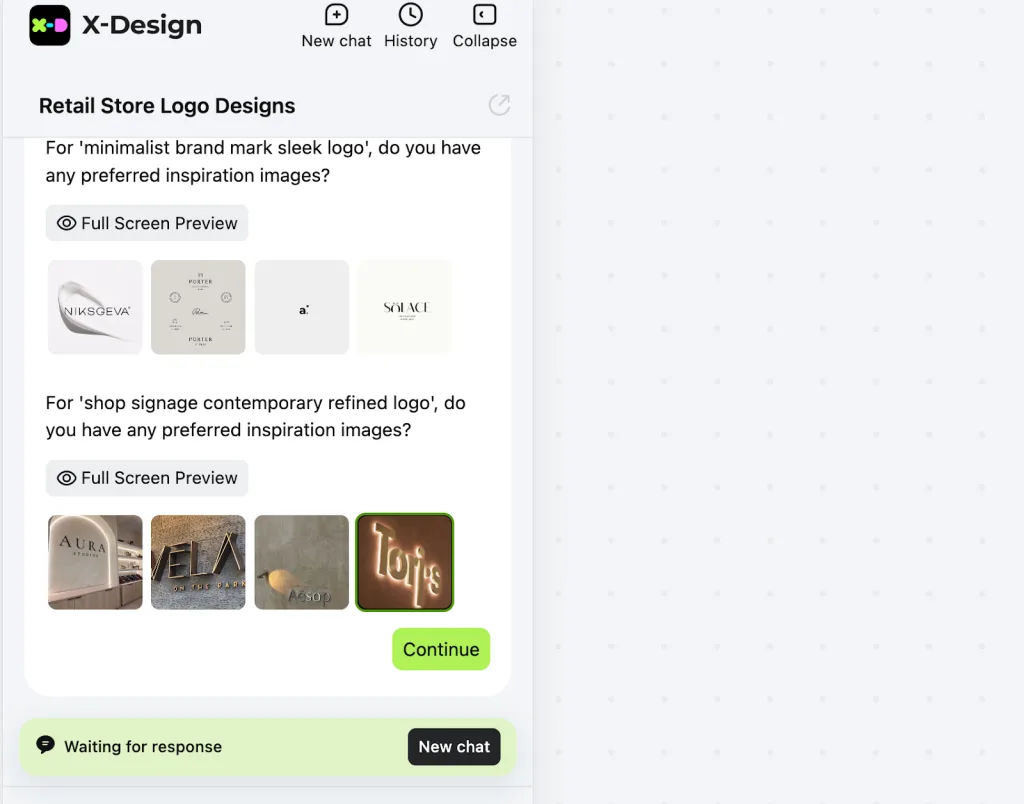
Task: Open Full Screen Preview for shop signage
Action: (x=147, y=478)
